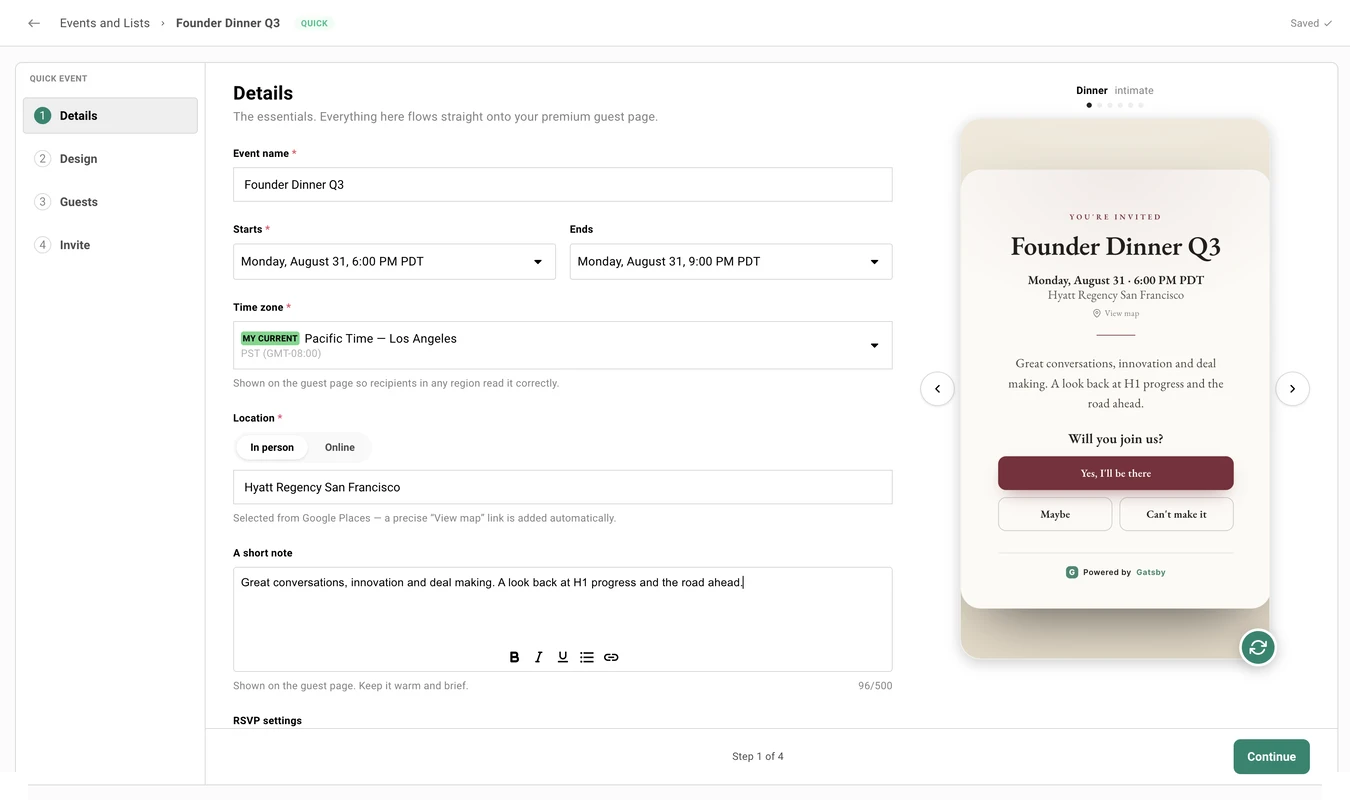The width and height of the screenshot is (1350, 800).
Task: Go to Guests step in sidebar
Action: point(110,201)
